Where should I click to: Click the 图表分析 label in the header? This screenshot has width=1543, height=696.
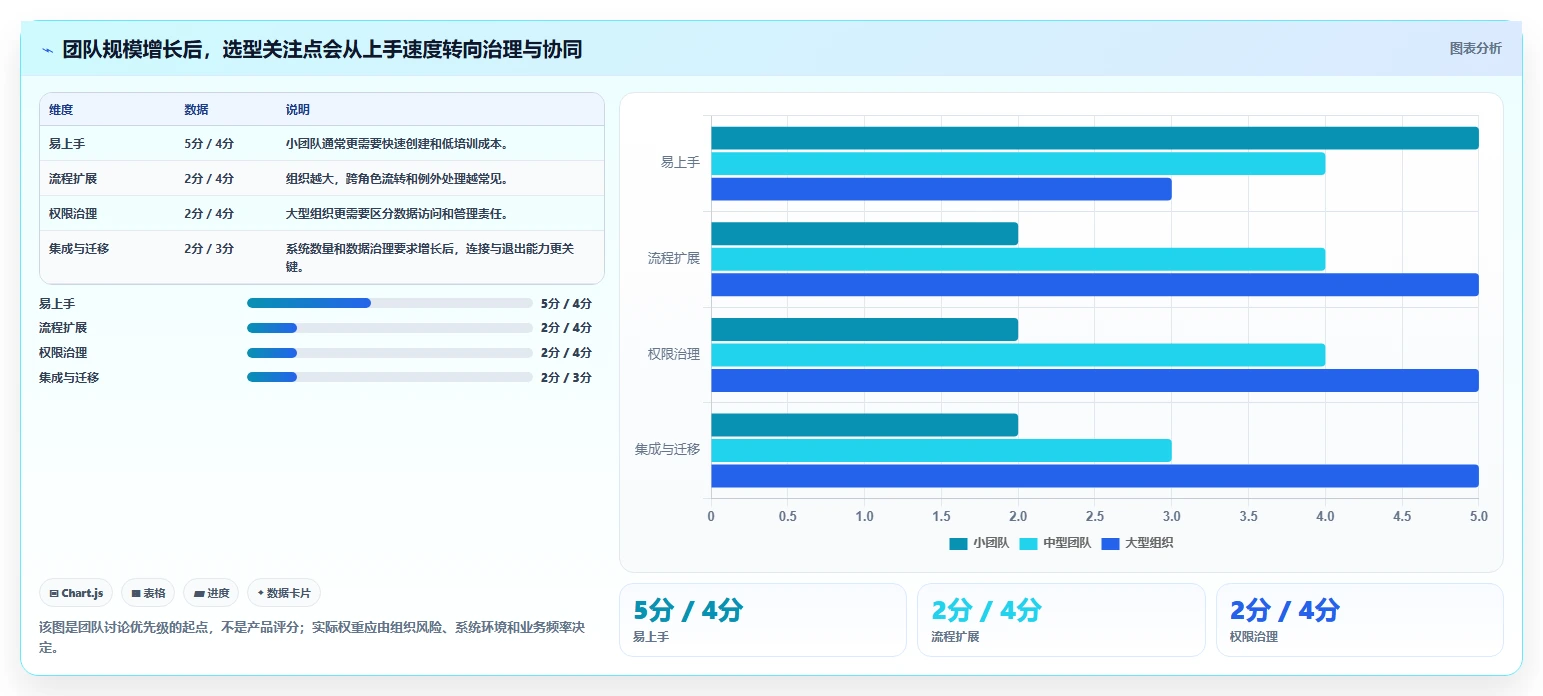coord(1475,48)
